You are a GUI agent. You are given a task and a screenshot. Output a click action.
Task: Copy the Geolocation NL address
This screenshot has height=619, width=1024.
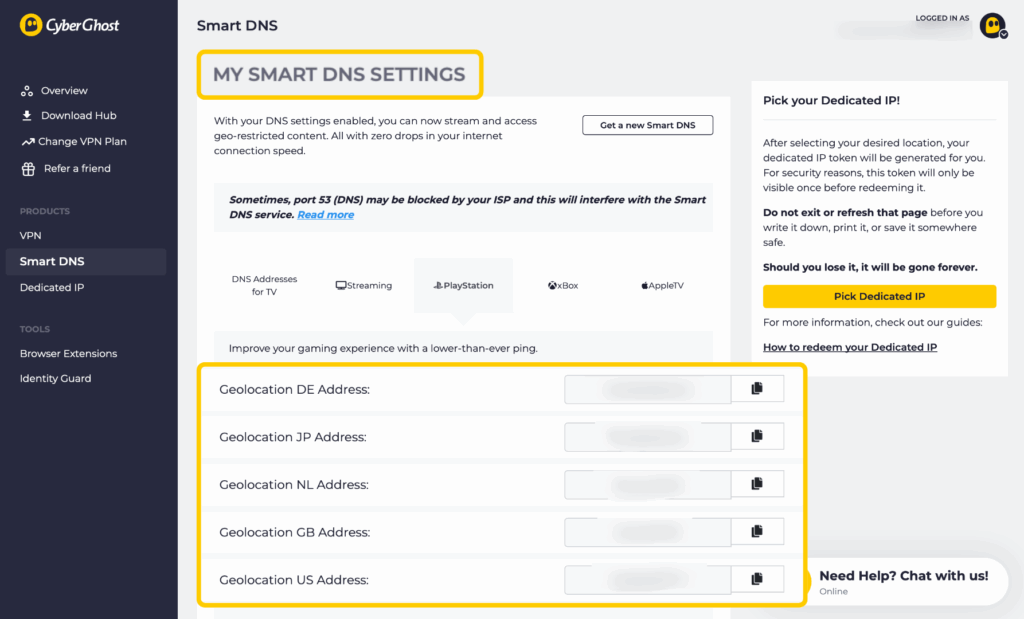pyautogui.click(x=757, y=484)
